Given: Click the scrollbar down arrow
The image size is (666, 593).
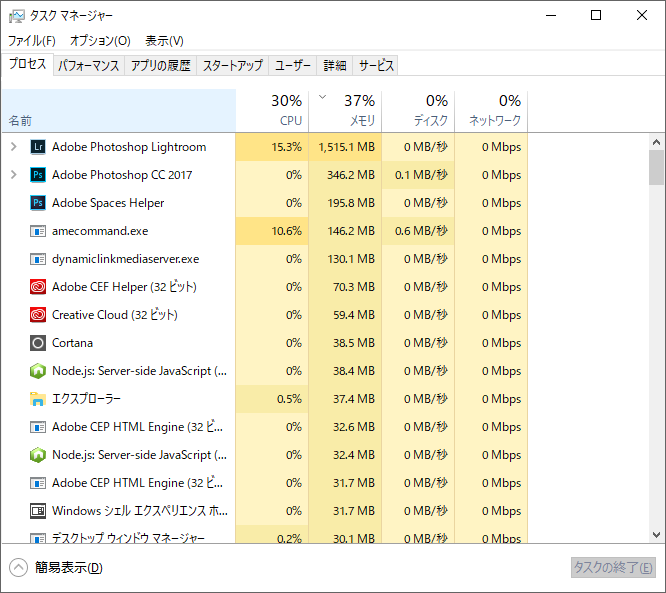Looking at the screenshot, I should tap(656, 534).
